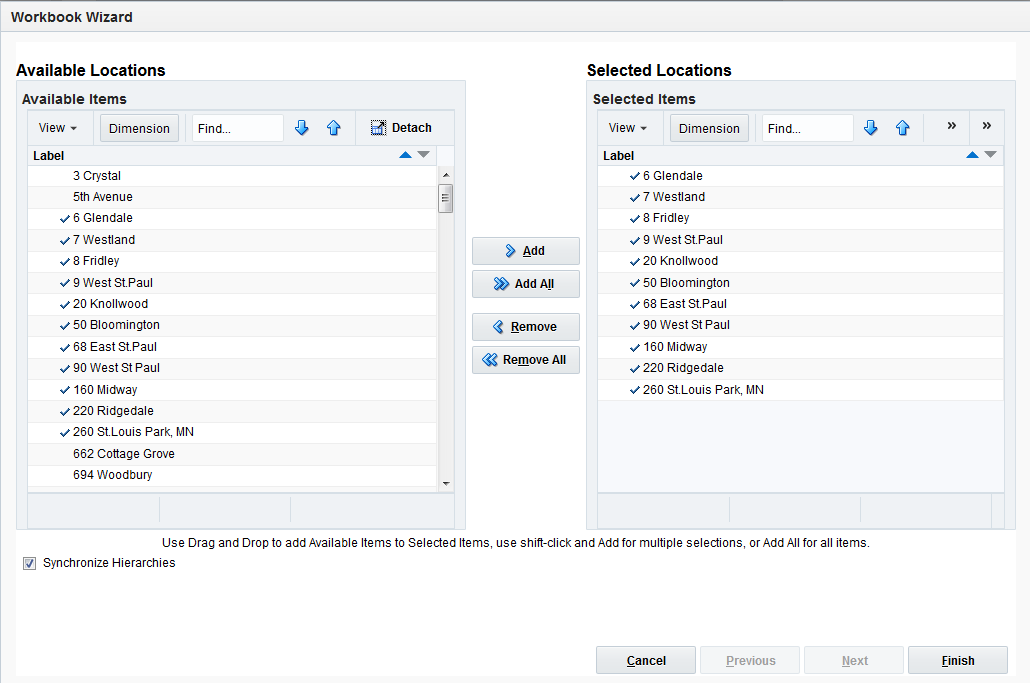Select 7 Westland in Available Items
The width and height of the screenshot is (1030, 683).
tap(233, 240)
